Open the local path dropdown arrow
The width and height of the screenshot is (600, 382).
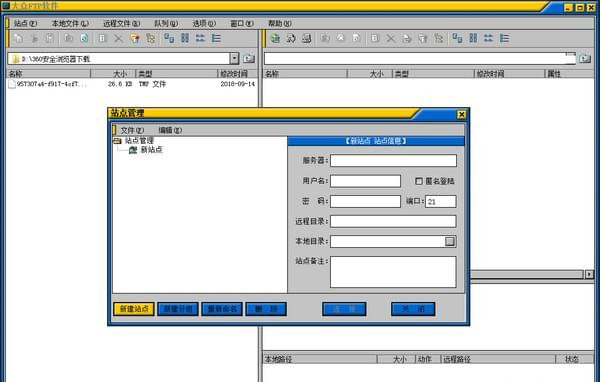coord(234,59)
